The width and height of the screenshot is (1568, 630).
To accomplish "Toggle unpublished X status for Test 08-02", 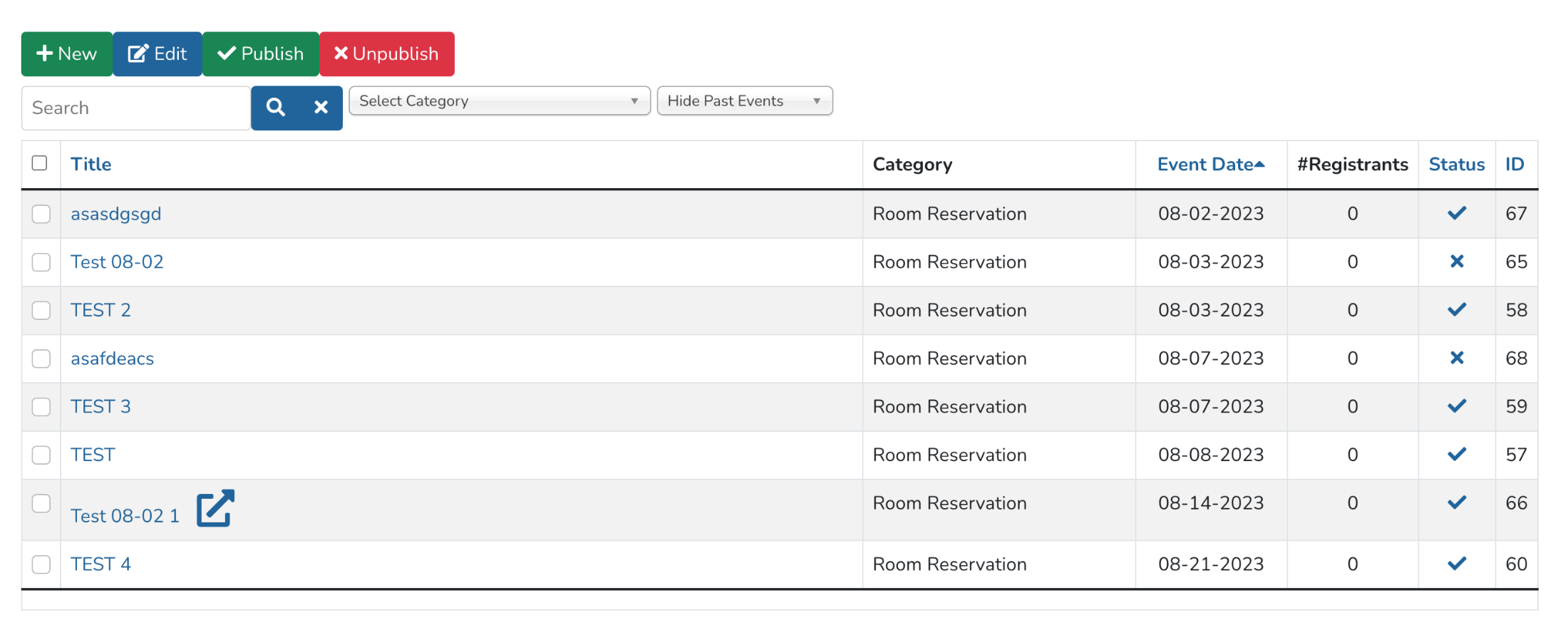I will [x=1456, y=262].
